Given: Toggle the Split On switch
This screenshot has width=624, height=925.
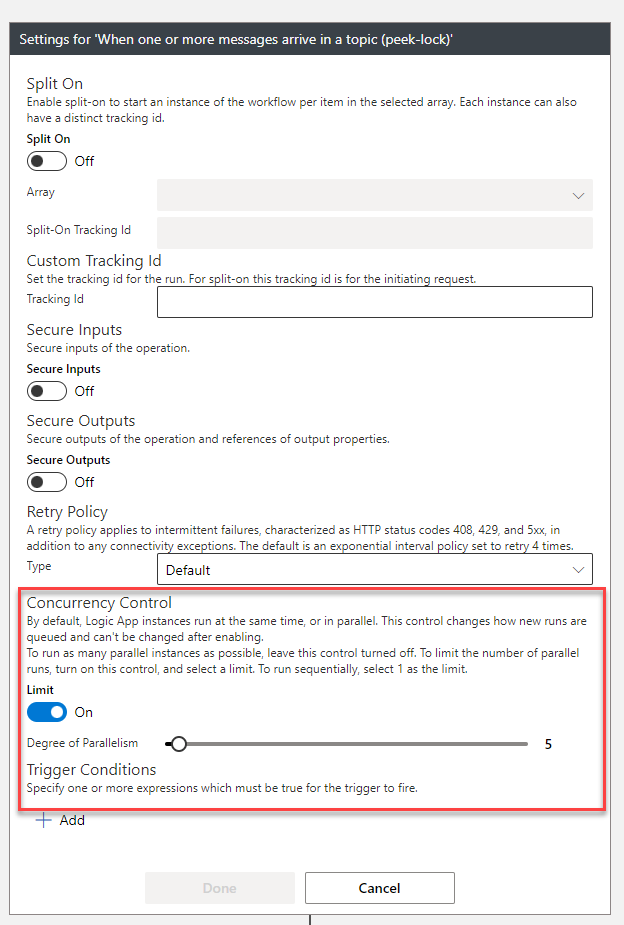Looking at the screenshot, I should 47,161.
